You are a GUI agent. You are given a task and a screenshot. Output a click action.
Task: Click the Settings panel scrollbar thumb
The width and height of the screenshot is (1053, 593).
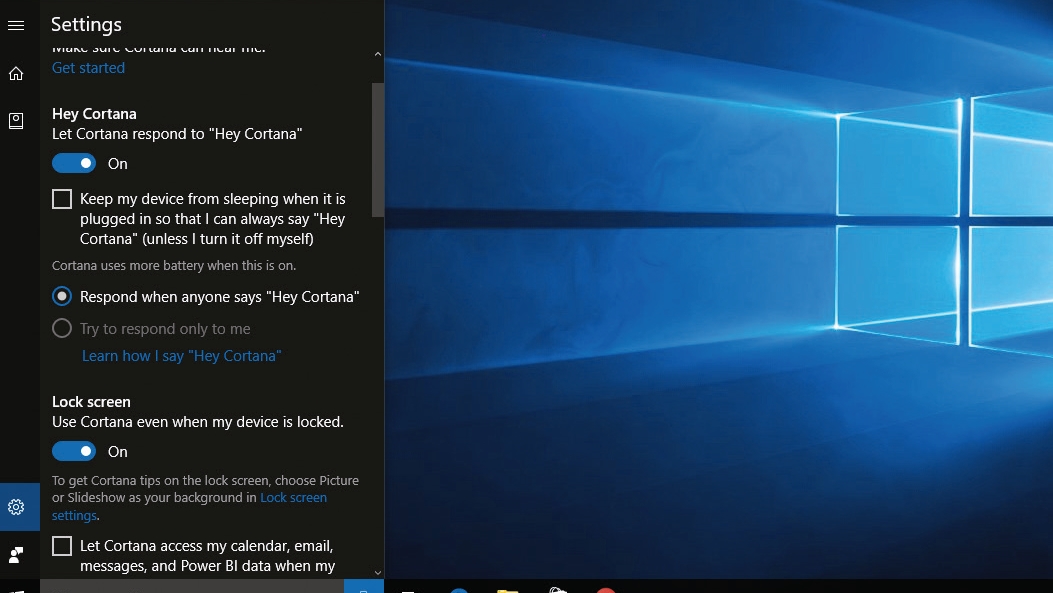click(378, 150)
